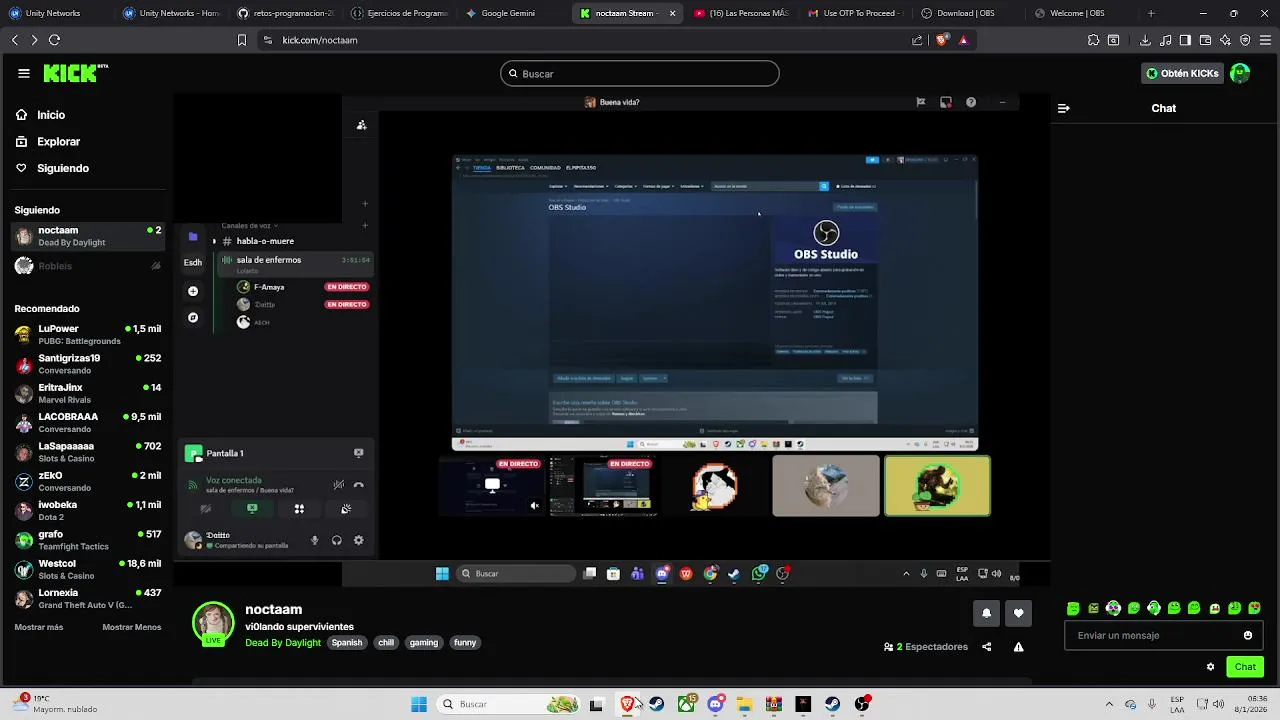1280x720 pixels.
Task: Click the browser reload button
Action: click(x=54, y=40)
